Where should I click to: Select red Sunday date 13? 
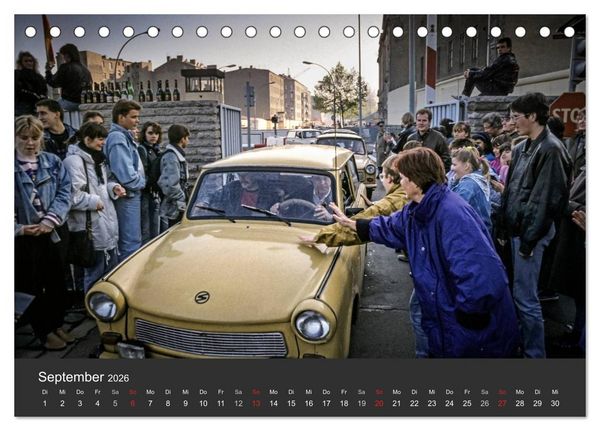(256, 403)
